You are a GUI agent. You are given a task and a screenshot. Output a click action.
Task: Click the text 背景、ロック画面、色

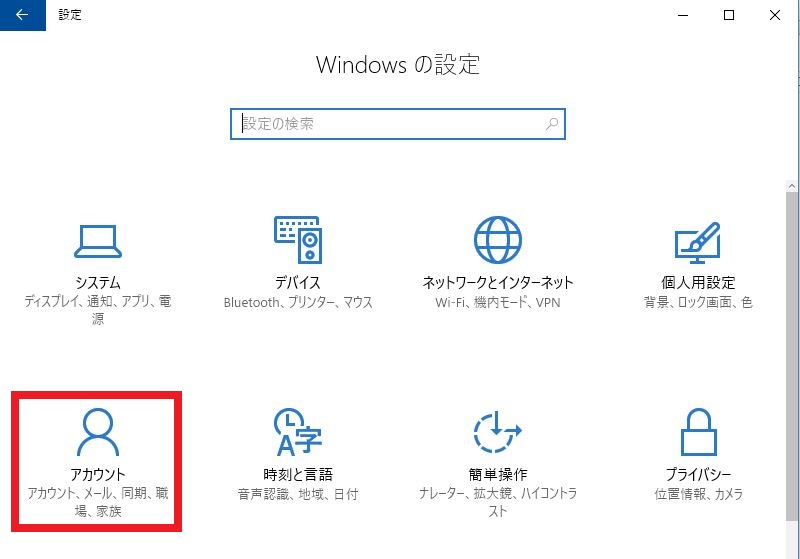698,302
